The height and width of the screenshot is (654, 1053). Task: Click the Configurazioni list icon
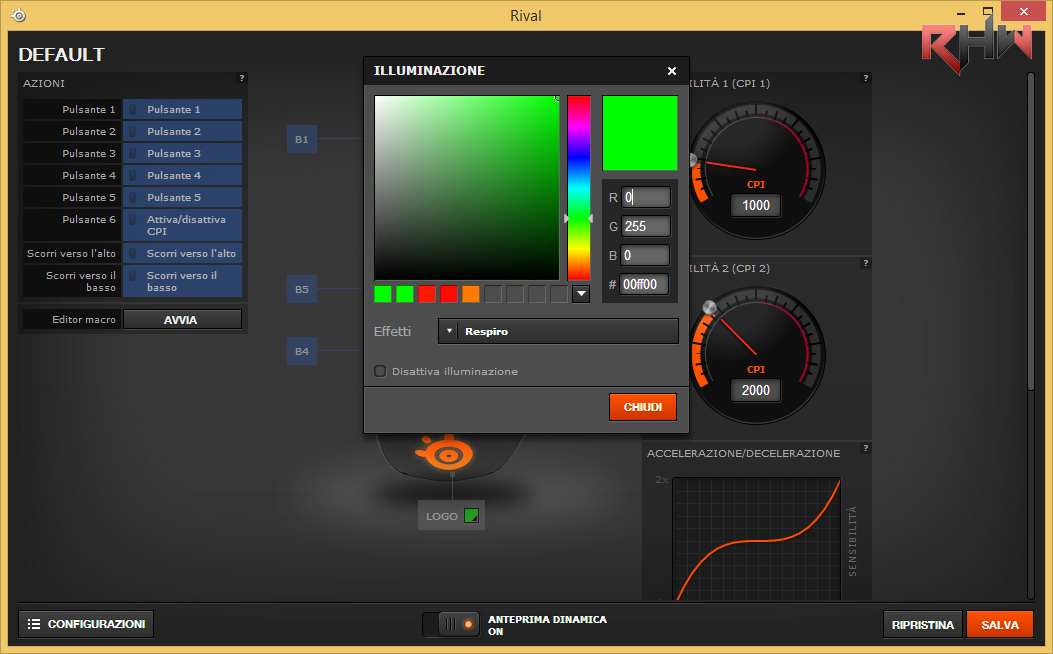(x=34, y=624)
